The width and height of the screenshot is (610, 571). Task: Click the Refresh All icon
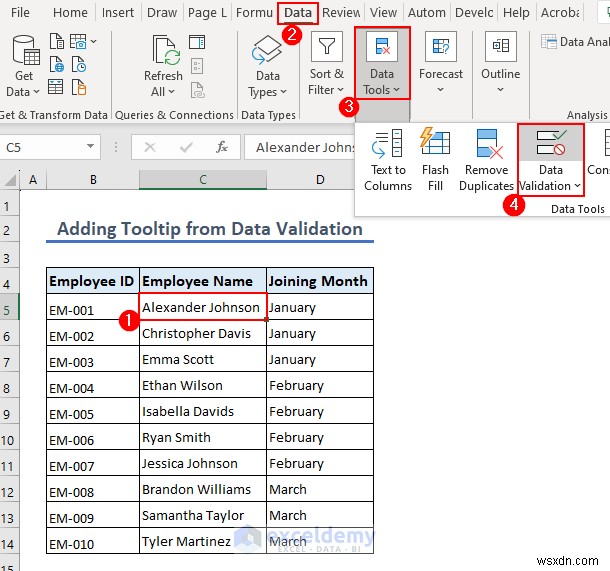[166, 51]
